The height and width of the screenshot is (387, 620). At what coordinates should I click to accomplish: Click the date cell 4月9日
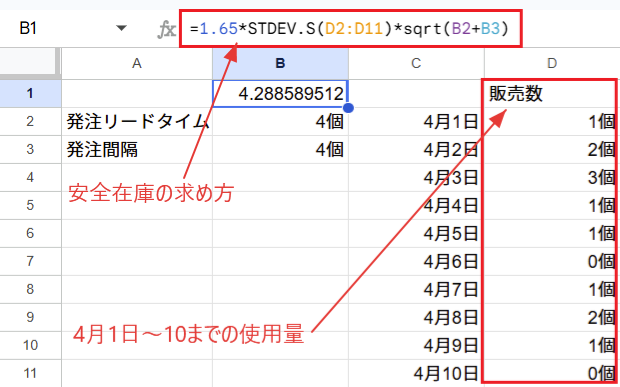click(x=416, y=345)
